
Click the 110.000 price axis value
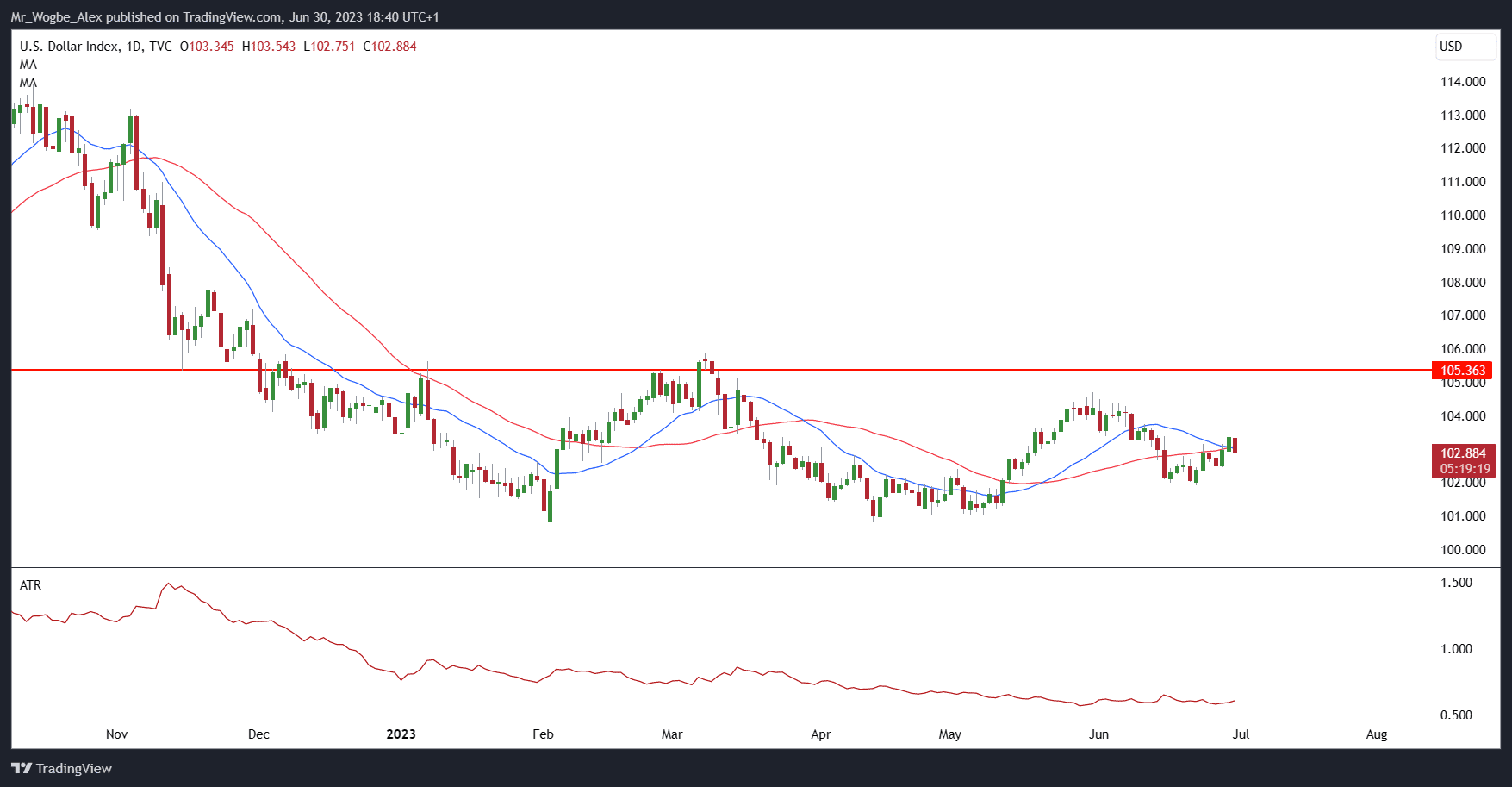(x=1463, y=215)
